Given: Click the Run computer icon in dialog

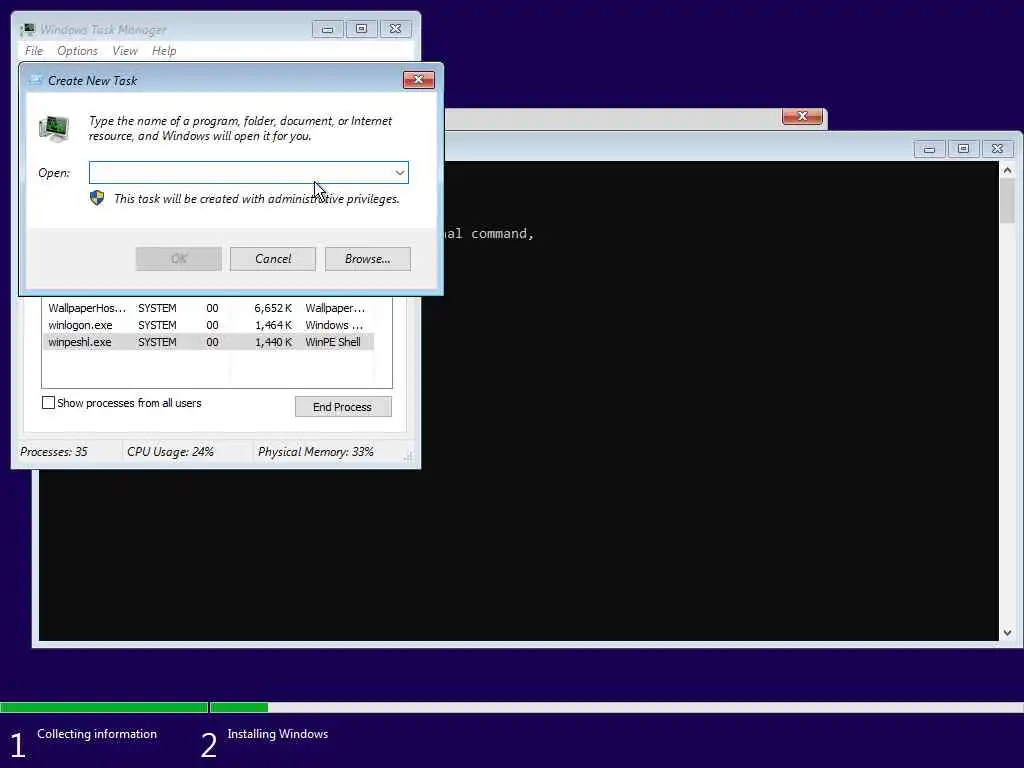Looking at the screenshot, I should tap(54, 128).
